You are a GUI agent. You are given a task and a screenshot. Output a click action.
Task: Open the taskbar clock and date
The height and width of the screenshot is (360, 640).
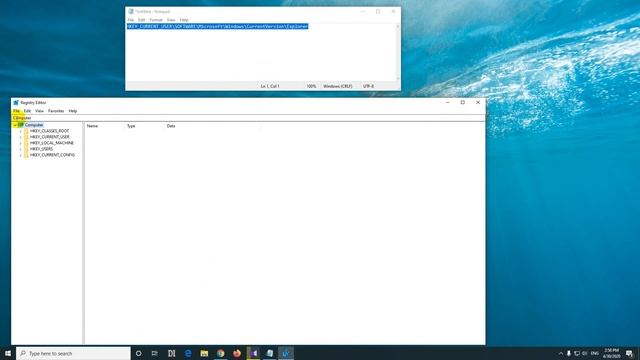coord(611,353)
